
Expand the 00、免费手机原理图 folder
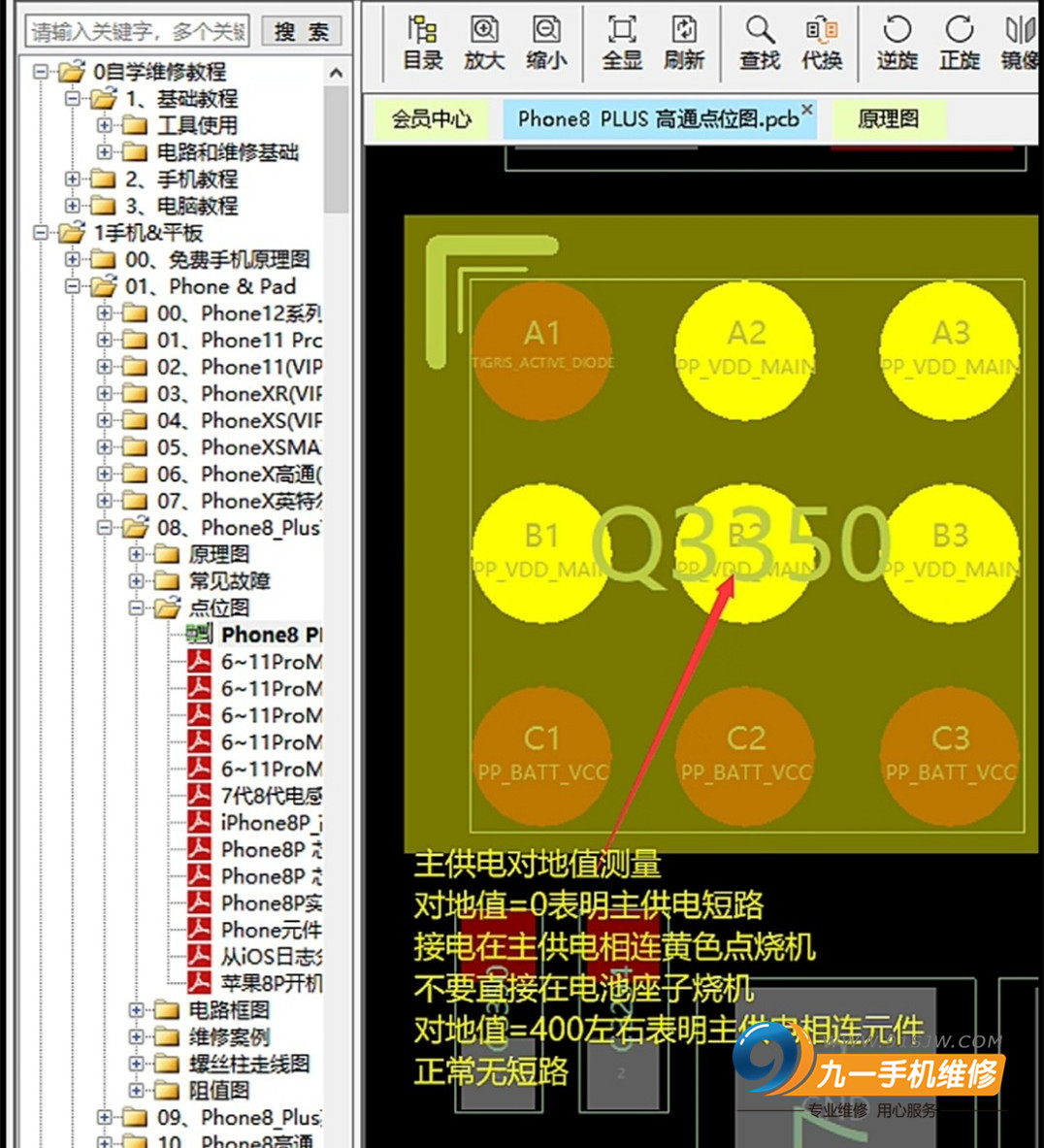[x=73, y=259]
